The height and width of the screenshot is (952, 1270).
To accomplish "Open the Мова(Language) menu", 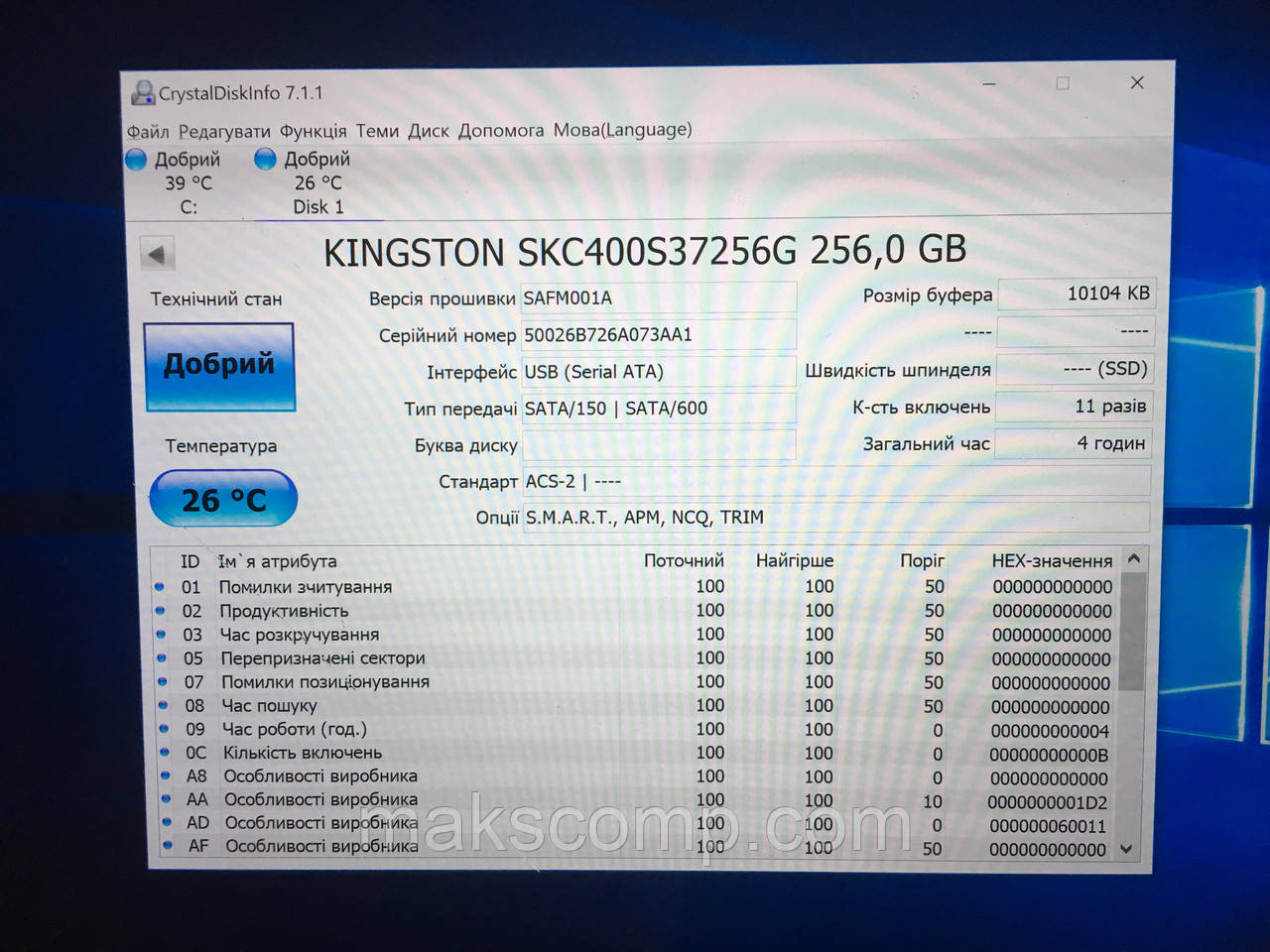I will pos(622,130).
